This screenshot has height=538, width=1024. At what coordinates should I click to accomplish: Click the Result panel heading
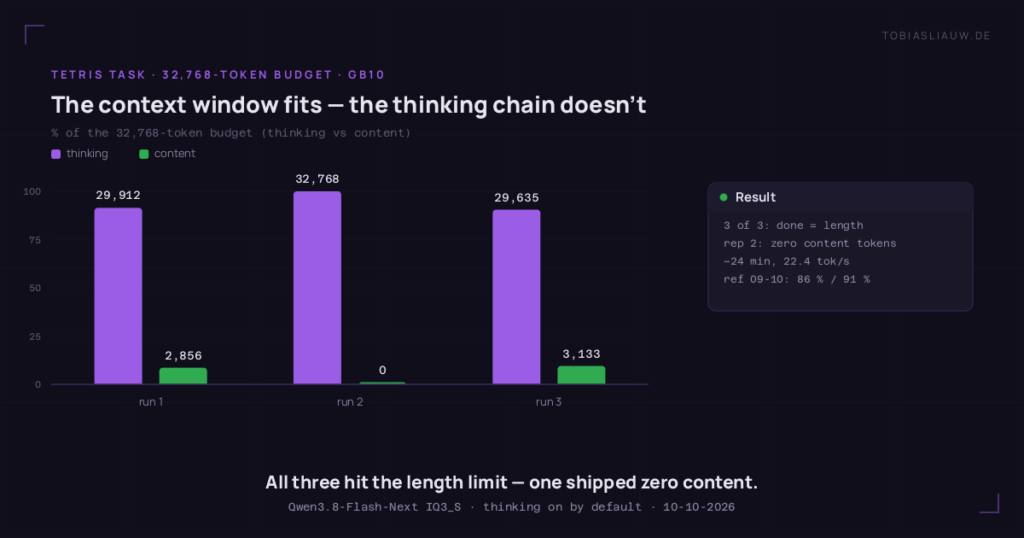(756, 197)
